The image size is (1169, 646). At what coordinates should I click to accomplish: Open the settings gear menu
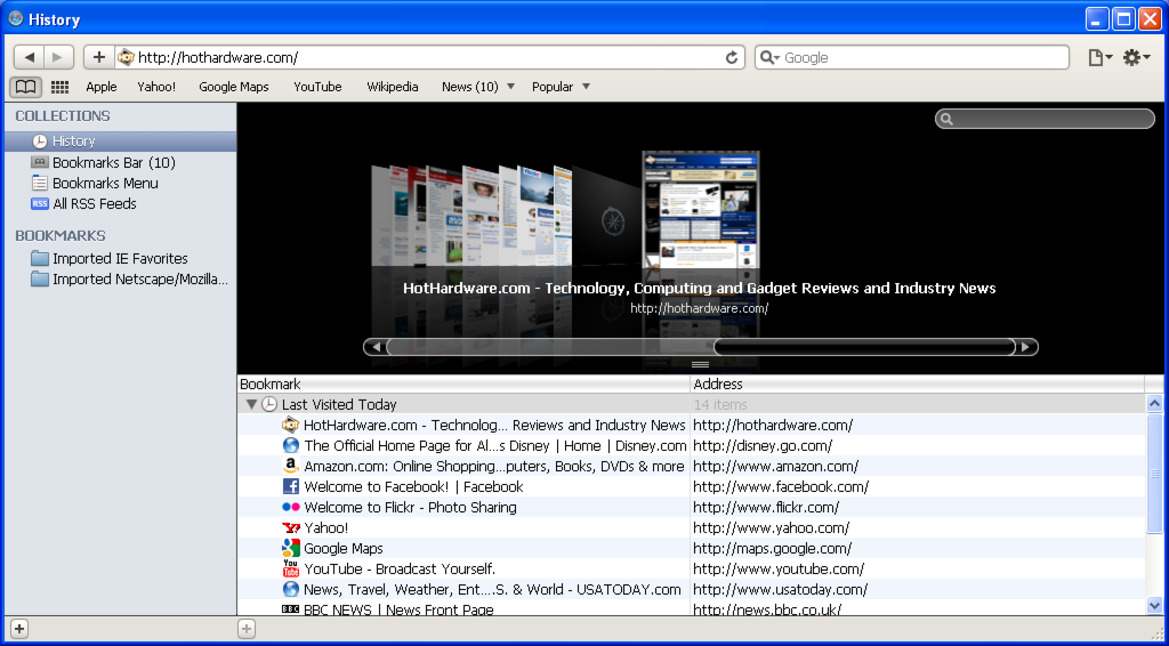tap(1136, 57)
